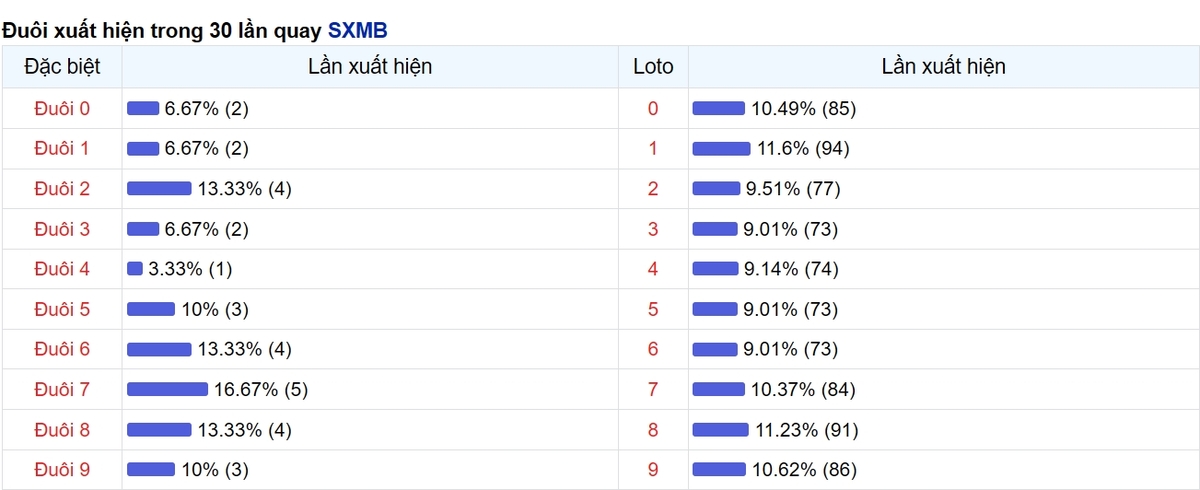Select the Đặc biệt column header
Screen dimensions: 1200x490
pyautogui.click(x=61, y=67)
